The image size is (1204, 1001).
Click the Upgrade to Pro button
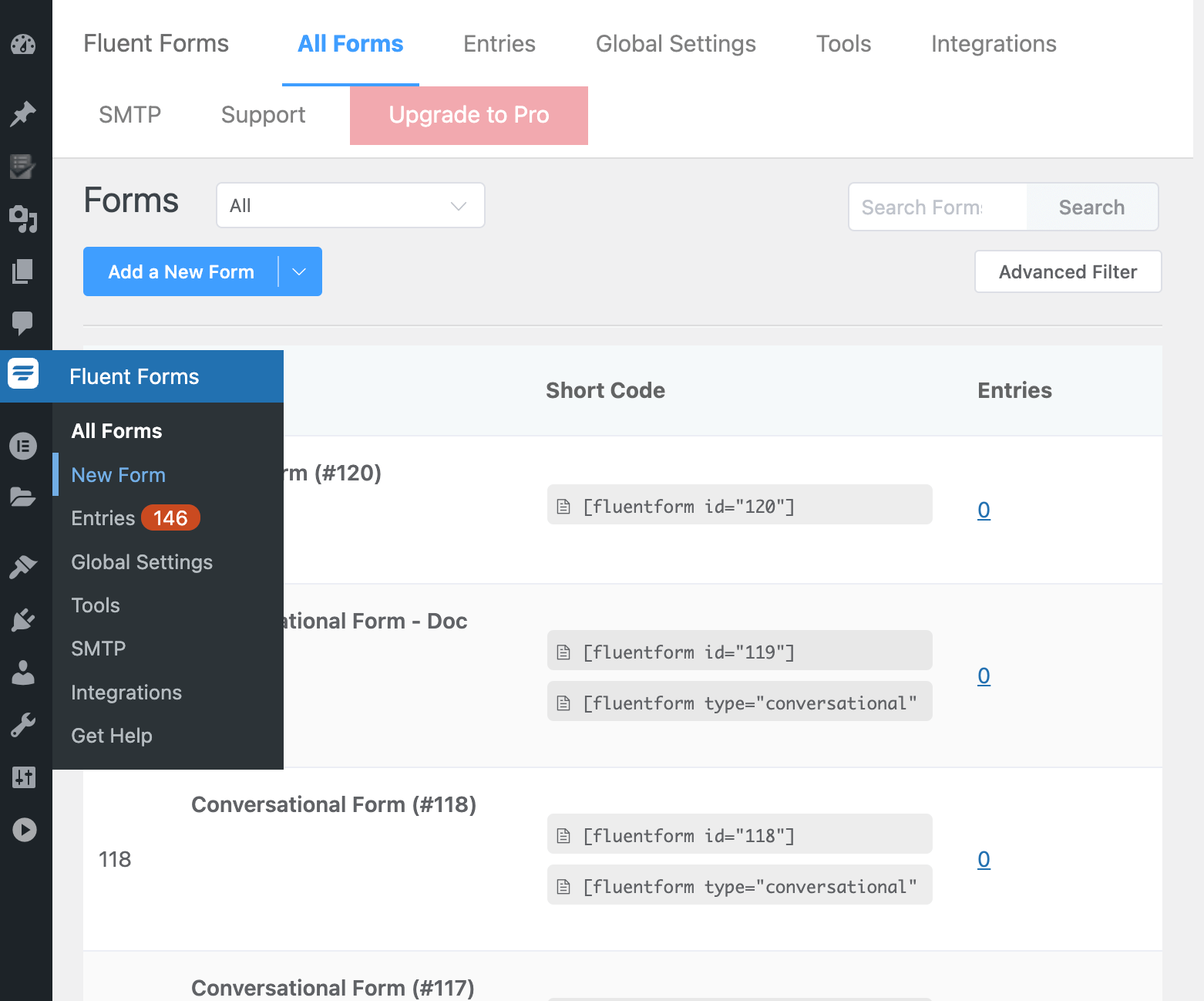(x=469, y=115)
